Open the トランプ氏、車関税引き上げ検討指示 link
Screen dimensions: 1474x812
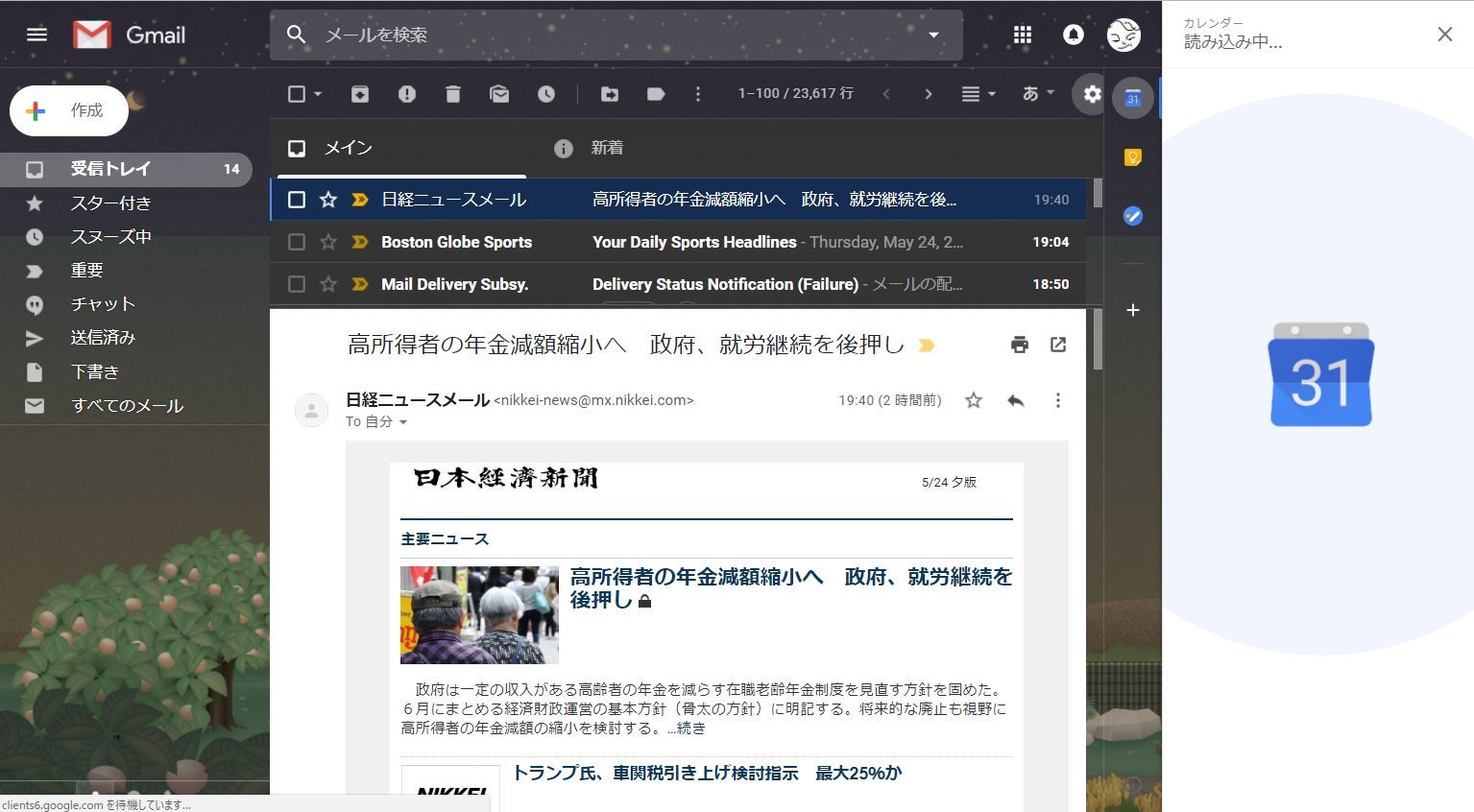coord(707,773)
